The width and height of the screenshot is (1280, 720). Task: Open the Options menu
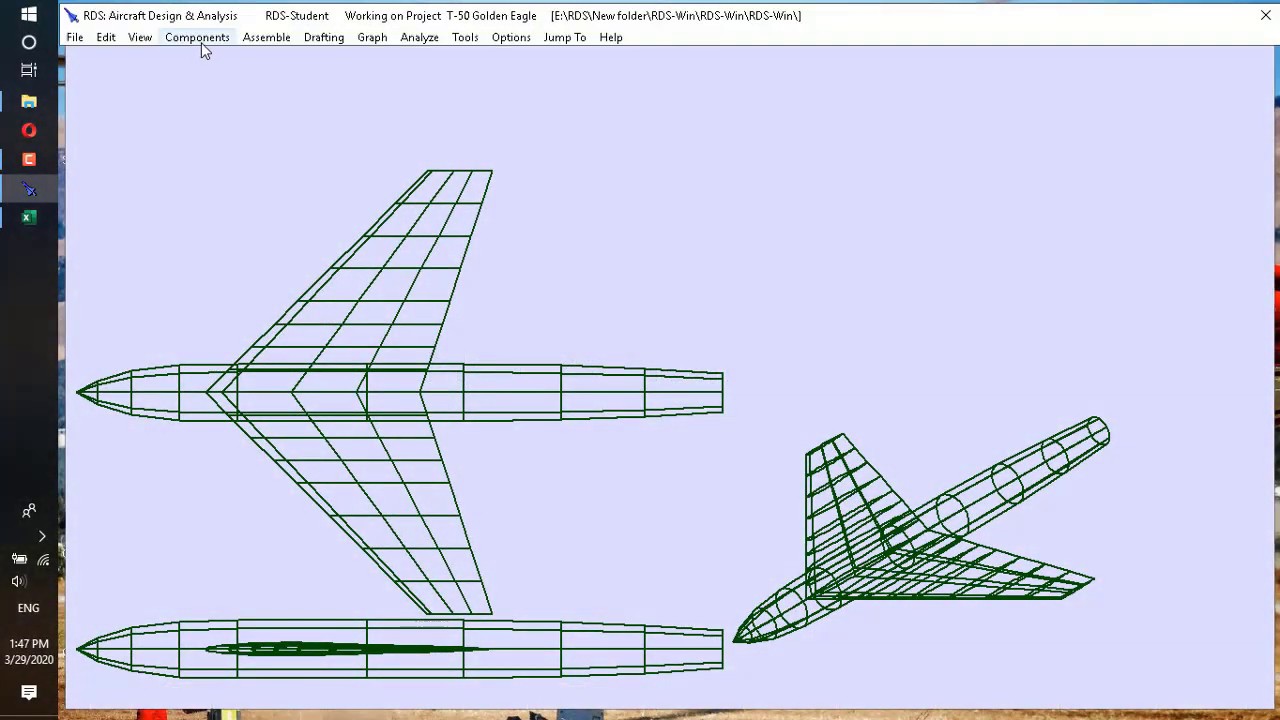[511, 37]
